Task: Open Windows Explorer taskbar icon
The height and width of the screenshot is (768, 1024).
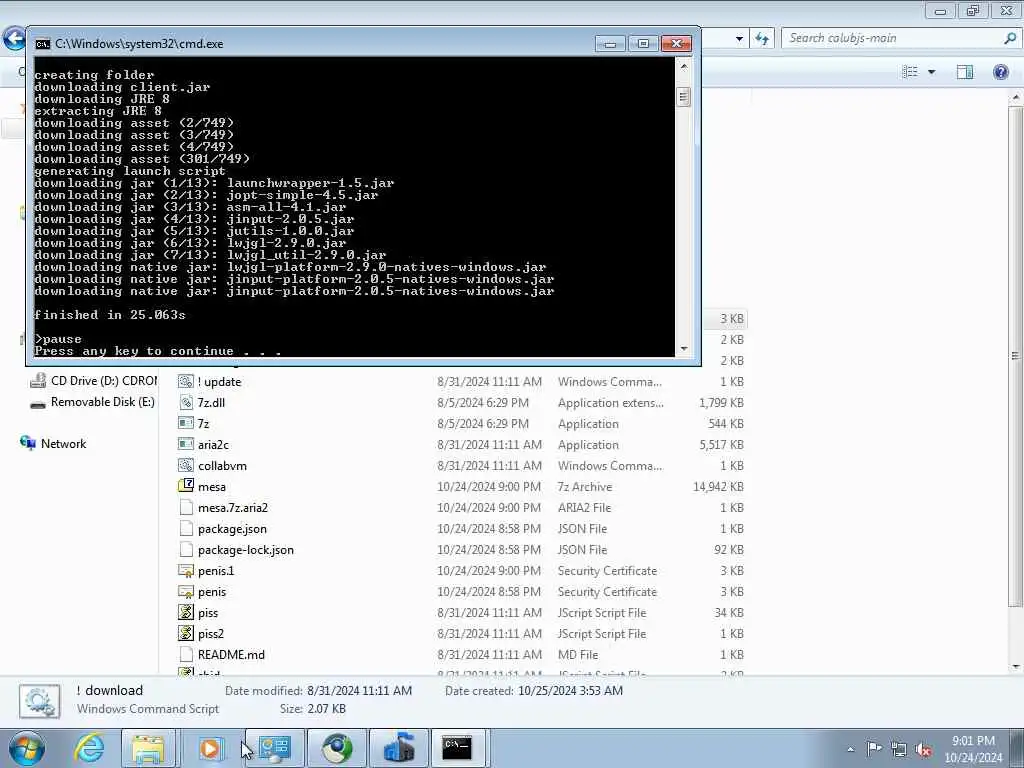Action: pyautogui.click(x=148, y=748)
